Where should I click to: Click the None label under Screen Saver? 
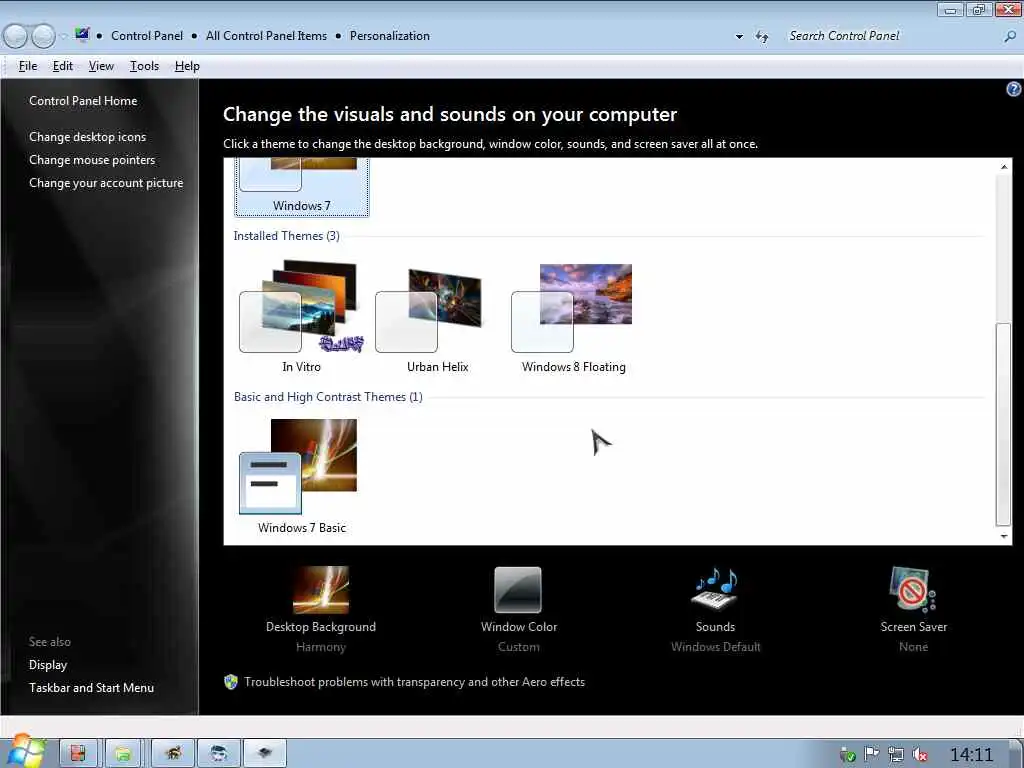(913, 647)
